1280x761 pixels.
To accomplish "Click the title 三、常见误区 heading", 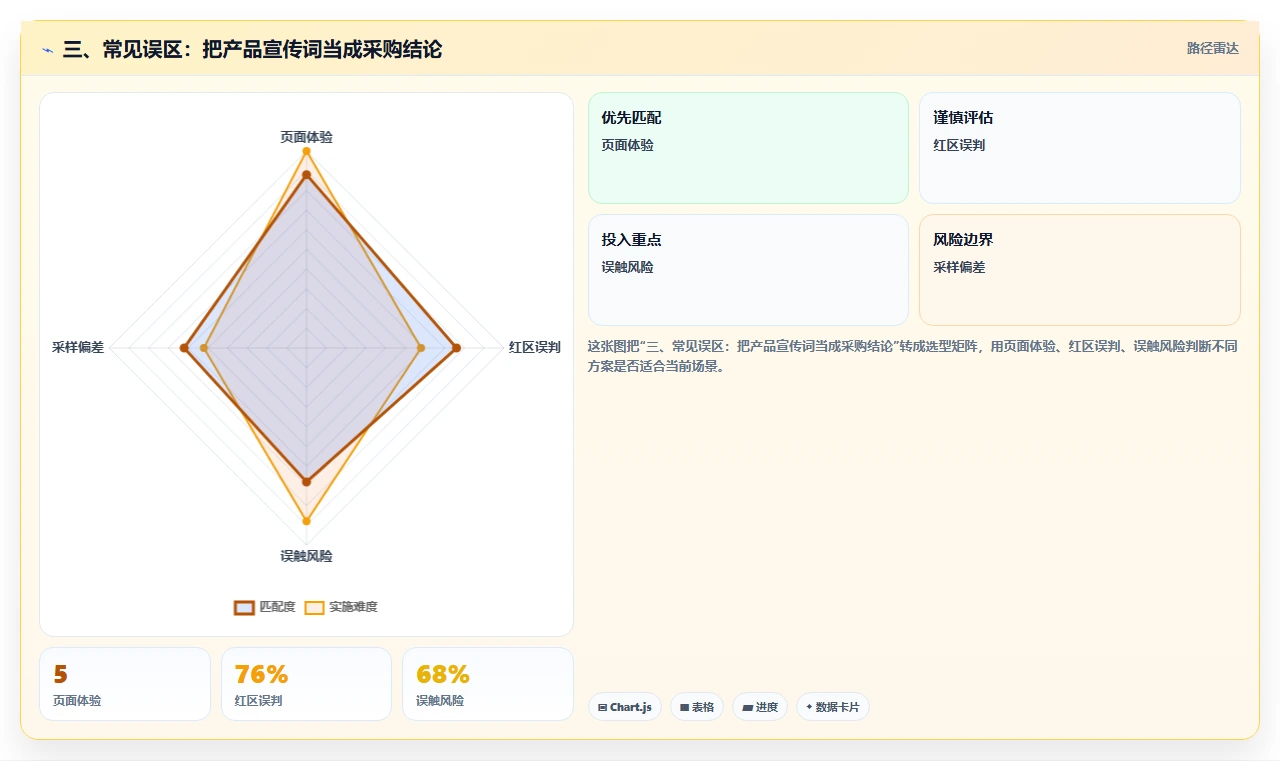I will click(x=252, y=49).
